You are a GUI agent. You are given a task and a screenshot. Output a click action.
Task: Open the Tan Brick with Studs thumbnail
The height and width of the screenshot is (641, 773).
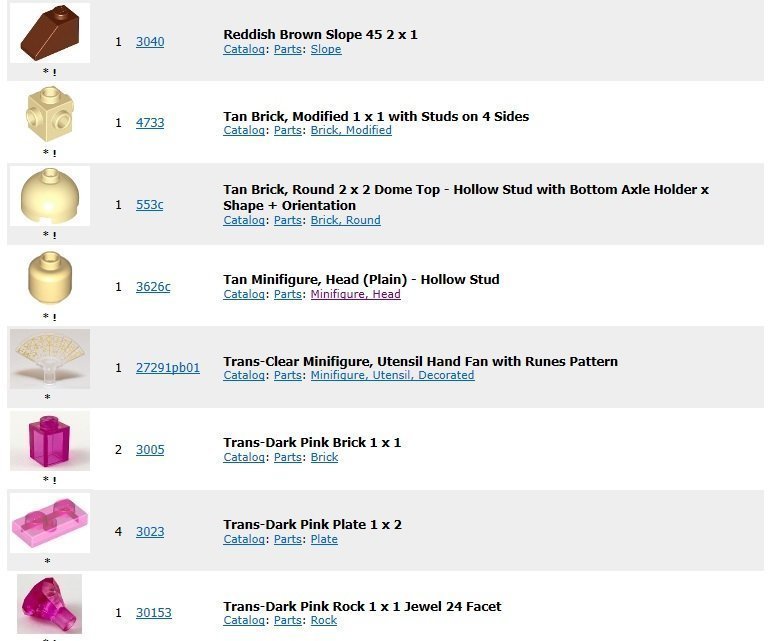coord(50,114)
